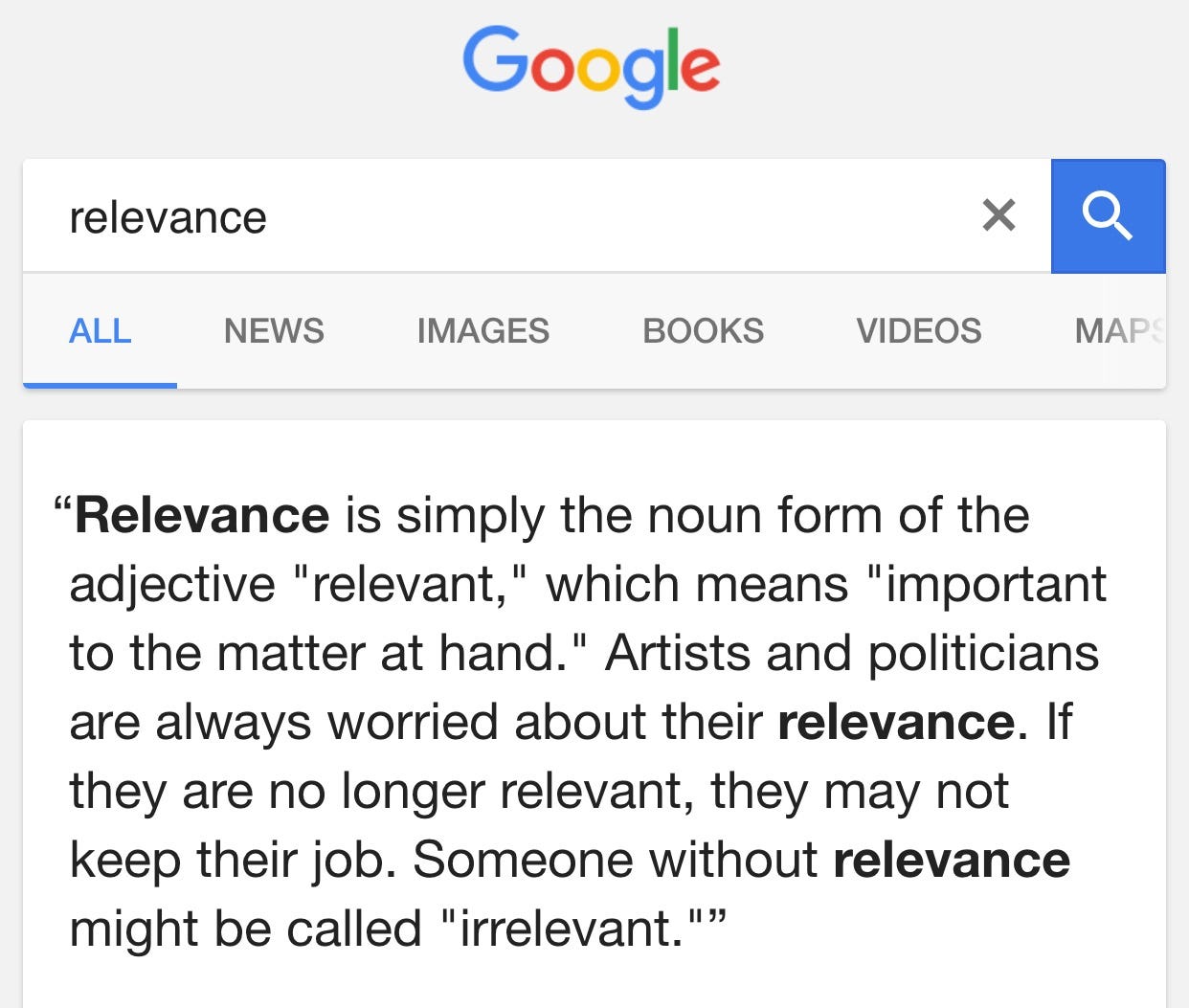Go to the BOOKS tab
1189x1008 pixels.
[704, 331]
